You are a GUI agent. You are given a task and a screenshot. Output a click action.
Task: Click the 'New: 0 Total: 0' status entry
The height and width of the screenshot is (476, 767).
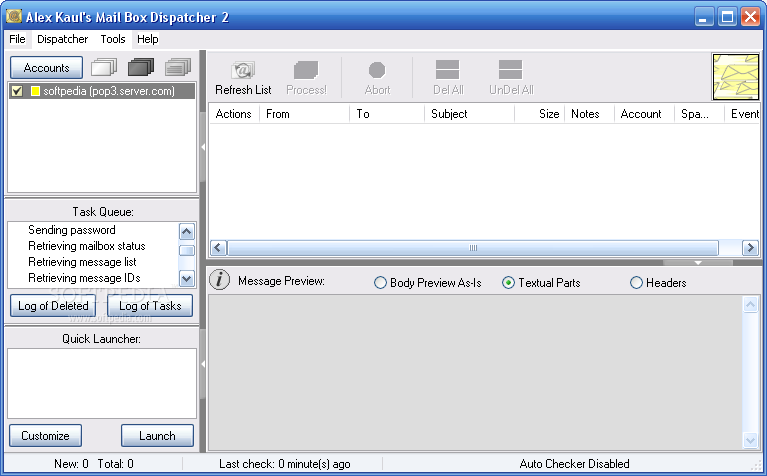(x=93, y=464)
